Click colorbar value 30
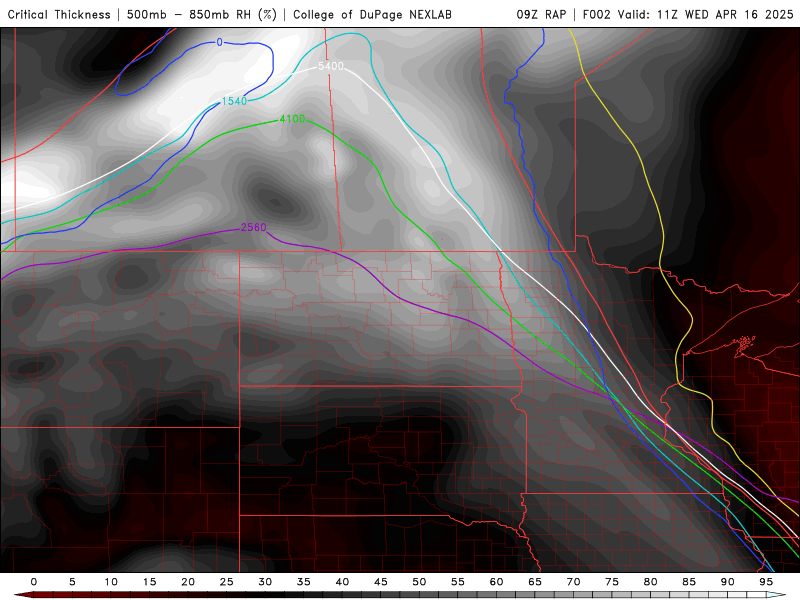Viewport: 800px width, 600px height. click(265, 582)
